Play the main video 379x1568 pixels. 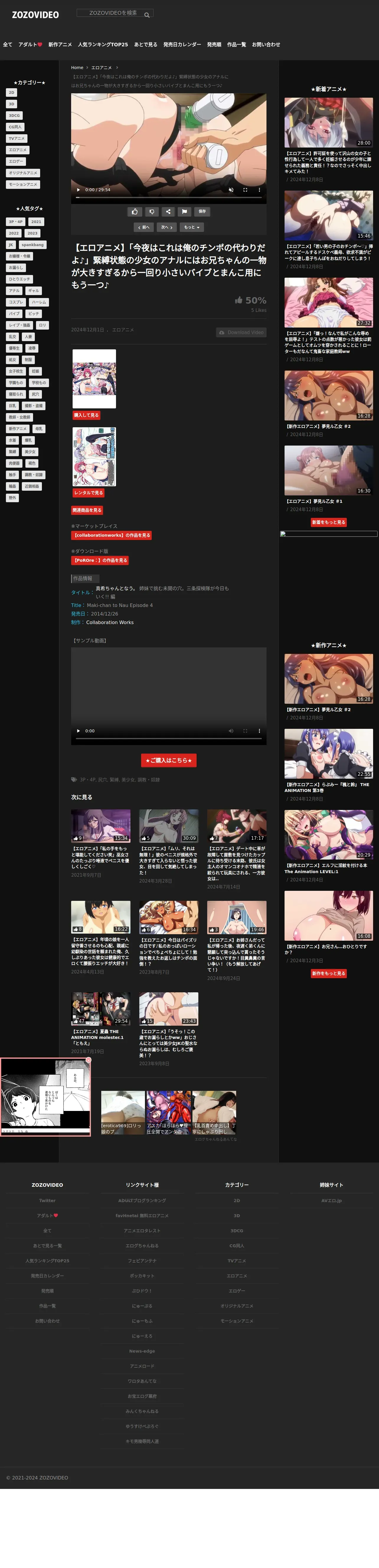coord(78,190)
